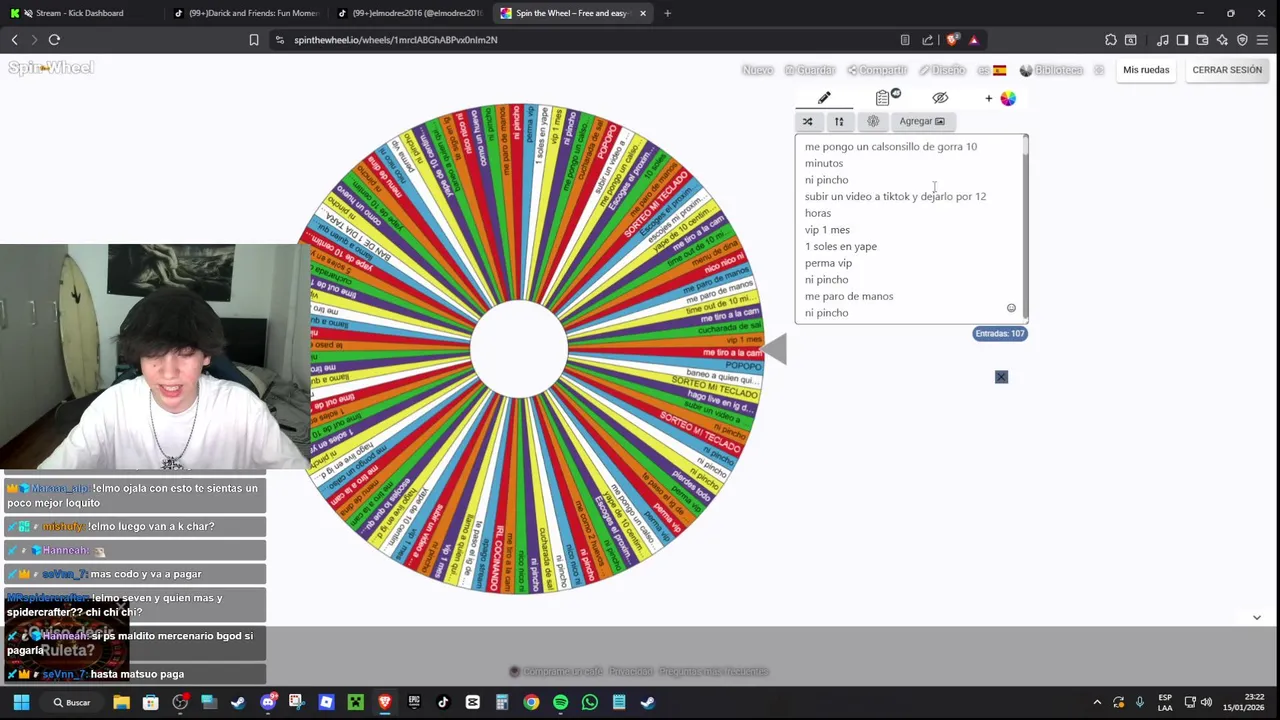1280x720 pixels.
Task: Open the color wheel palette picker
Action: [1008, 98]
